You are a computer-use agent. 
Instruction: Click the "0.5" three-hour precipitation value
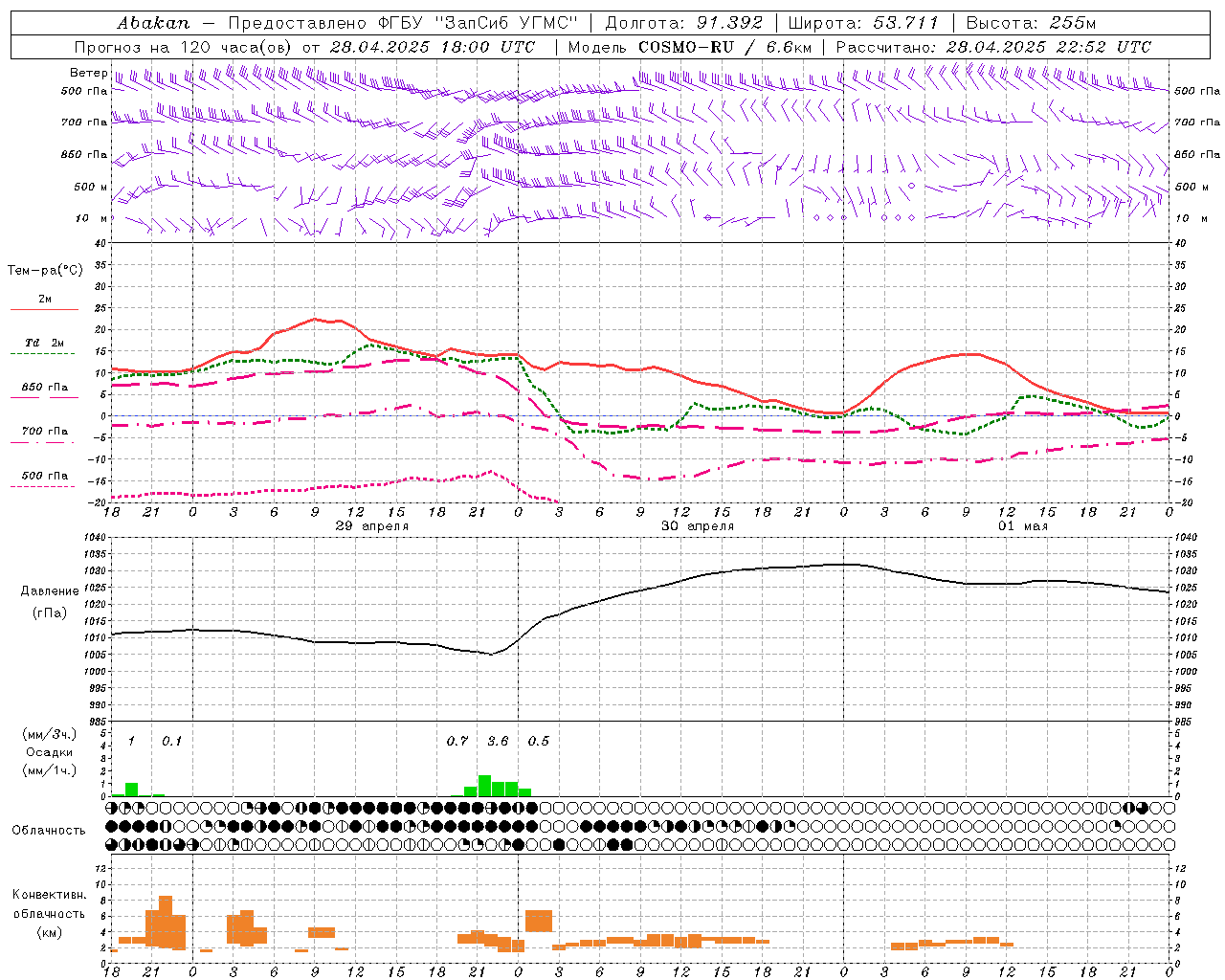tap(539, 741)
